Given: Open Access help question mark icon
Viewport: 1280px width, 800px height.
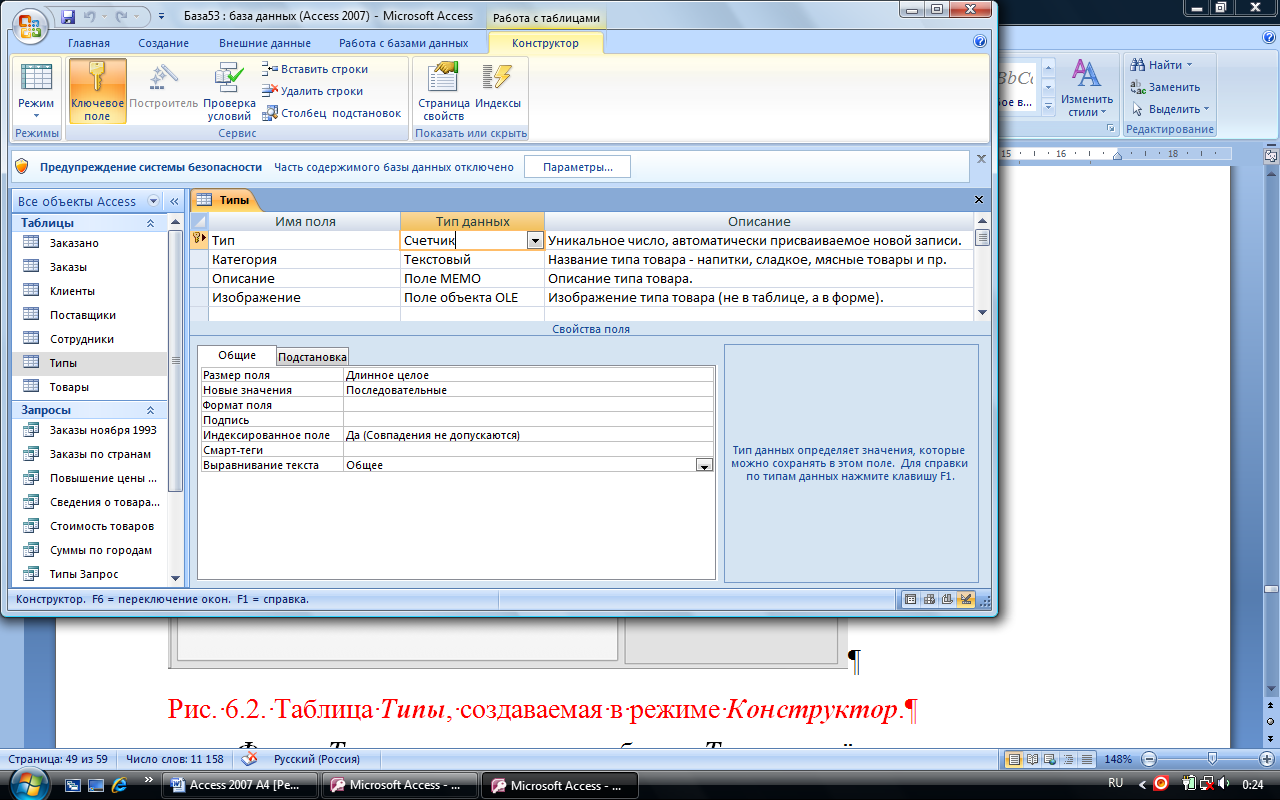Looking at the screenshot, I should point(980,42).
